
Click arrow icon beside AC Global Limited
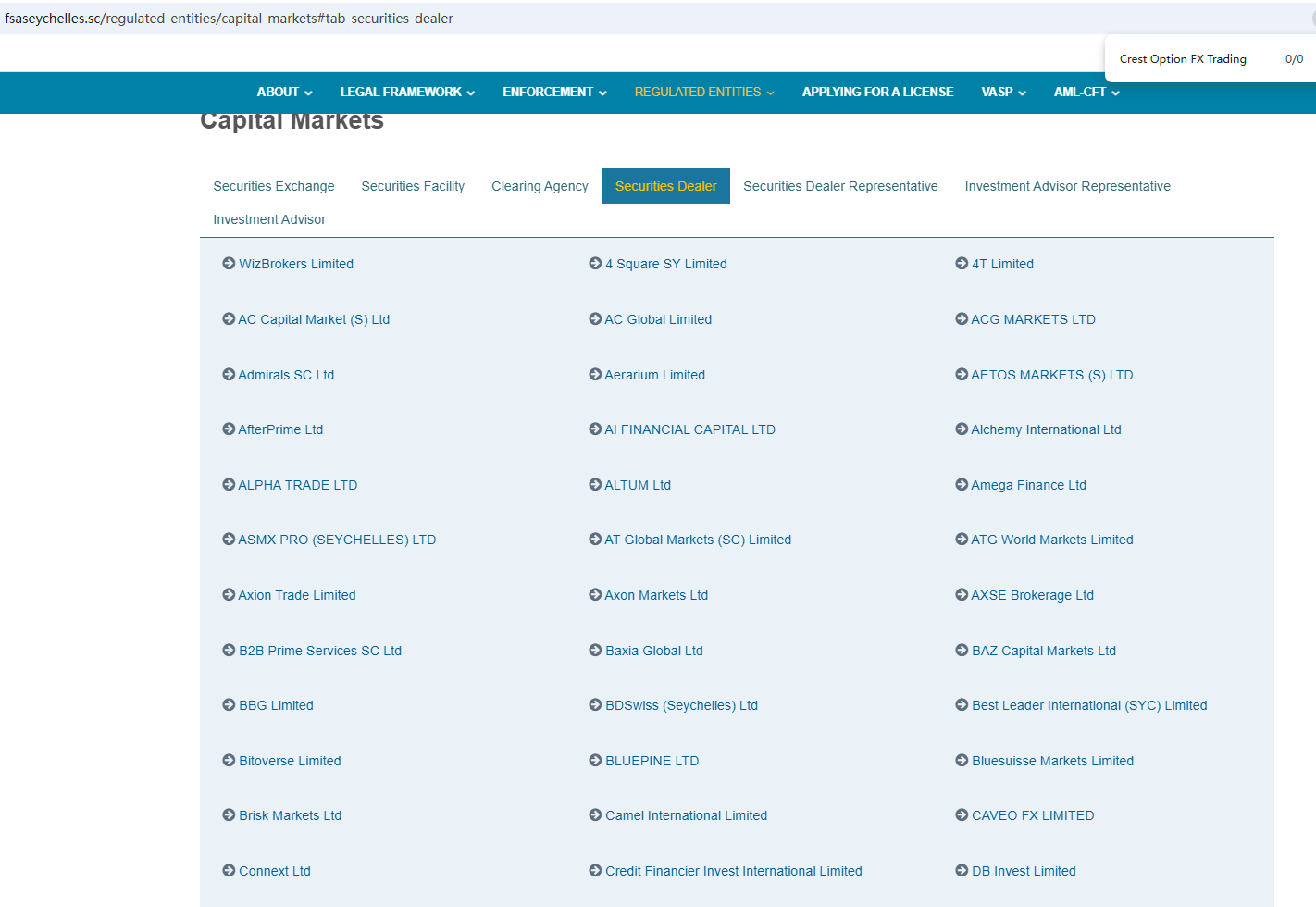click(595, 319)
